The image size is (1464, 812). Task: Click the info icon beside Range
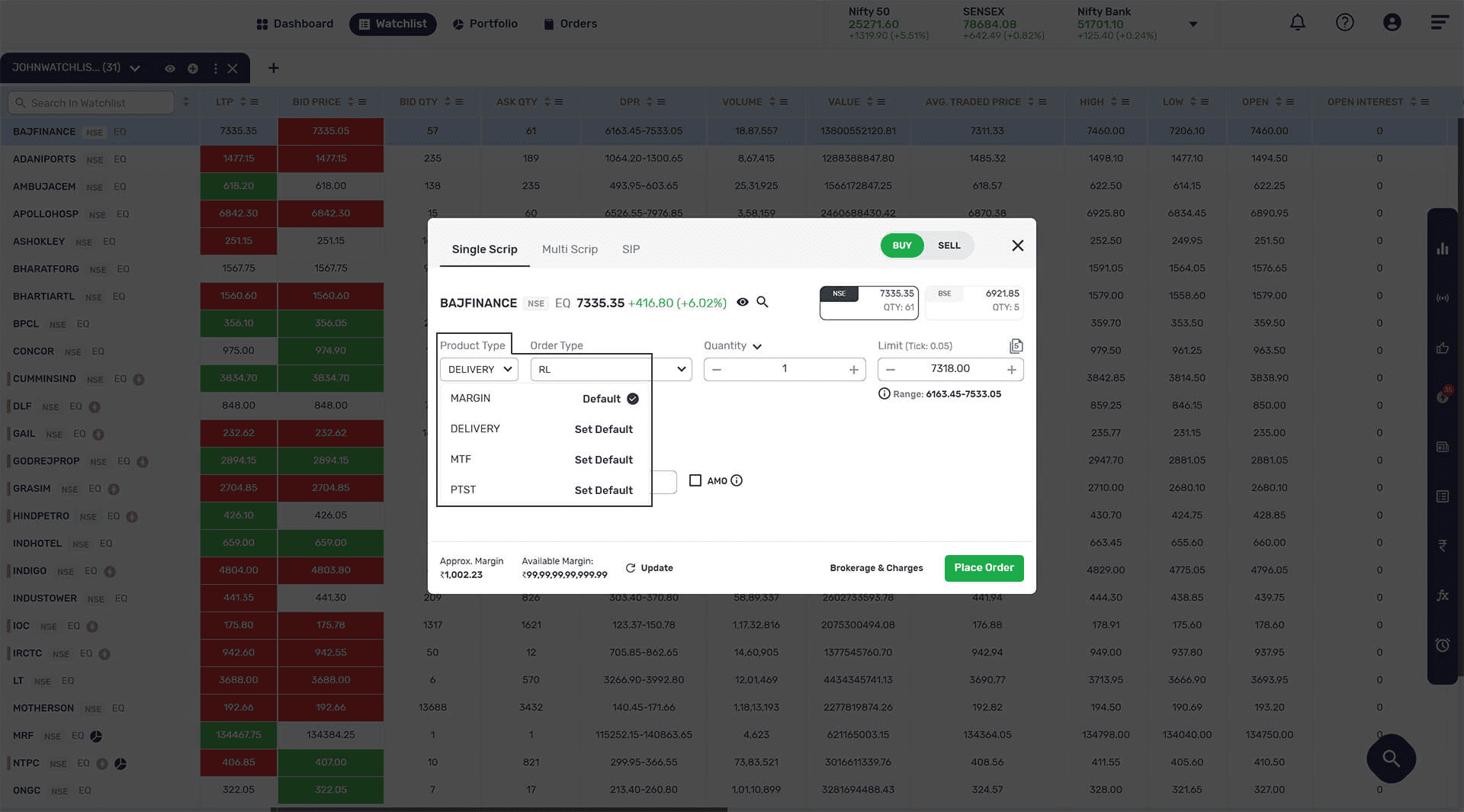884,394
